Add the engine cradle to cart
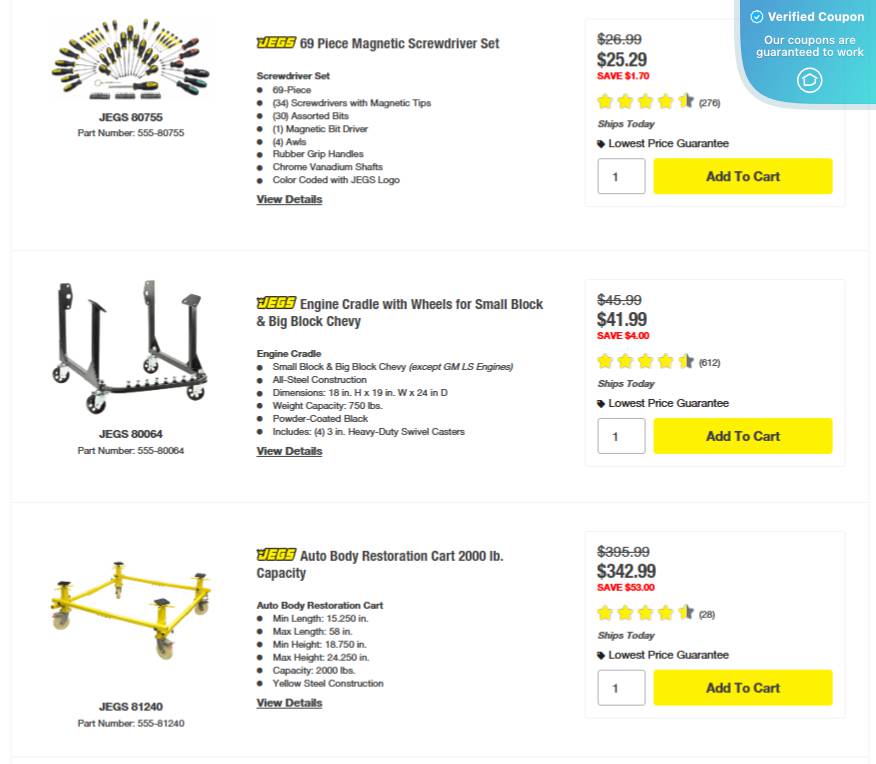876x764 pixels. [x=742, y=436]
